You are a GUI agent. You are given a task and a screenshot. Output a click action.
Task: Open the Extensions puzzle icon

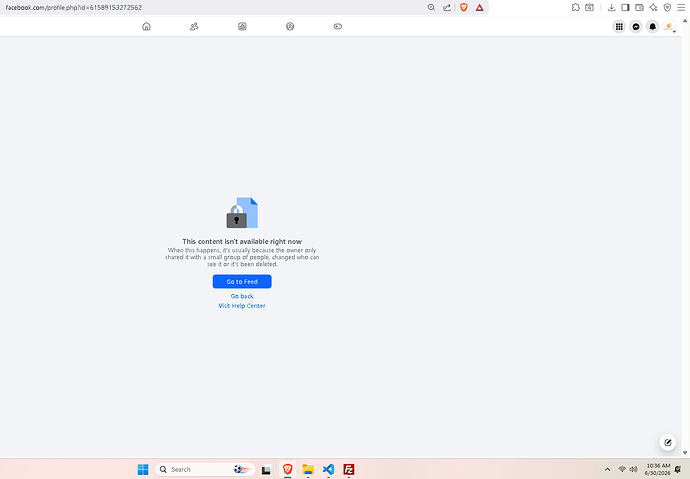tap(576, 7)
